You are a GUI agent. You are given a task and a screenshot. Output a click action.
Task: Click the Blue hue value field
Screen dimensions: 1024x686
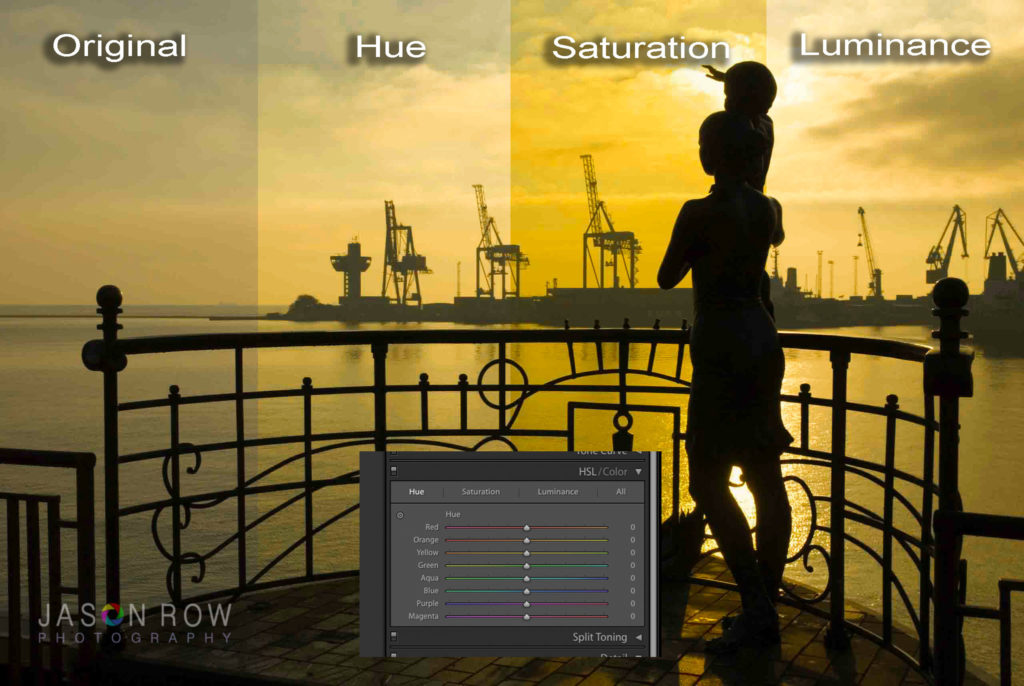pos(632,591)
